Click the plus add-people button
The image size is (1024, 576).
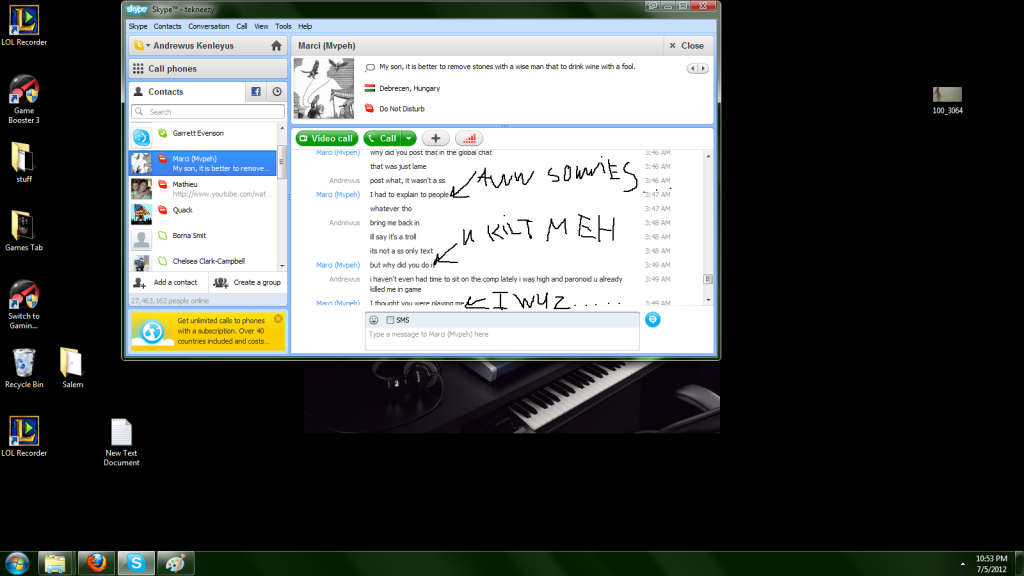click(436, 138)
